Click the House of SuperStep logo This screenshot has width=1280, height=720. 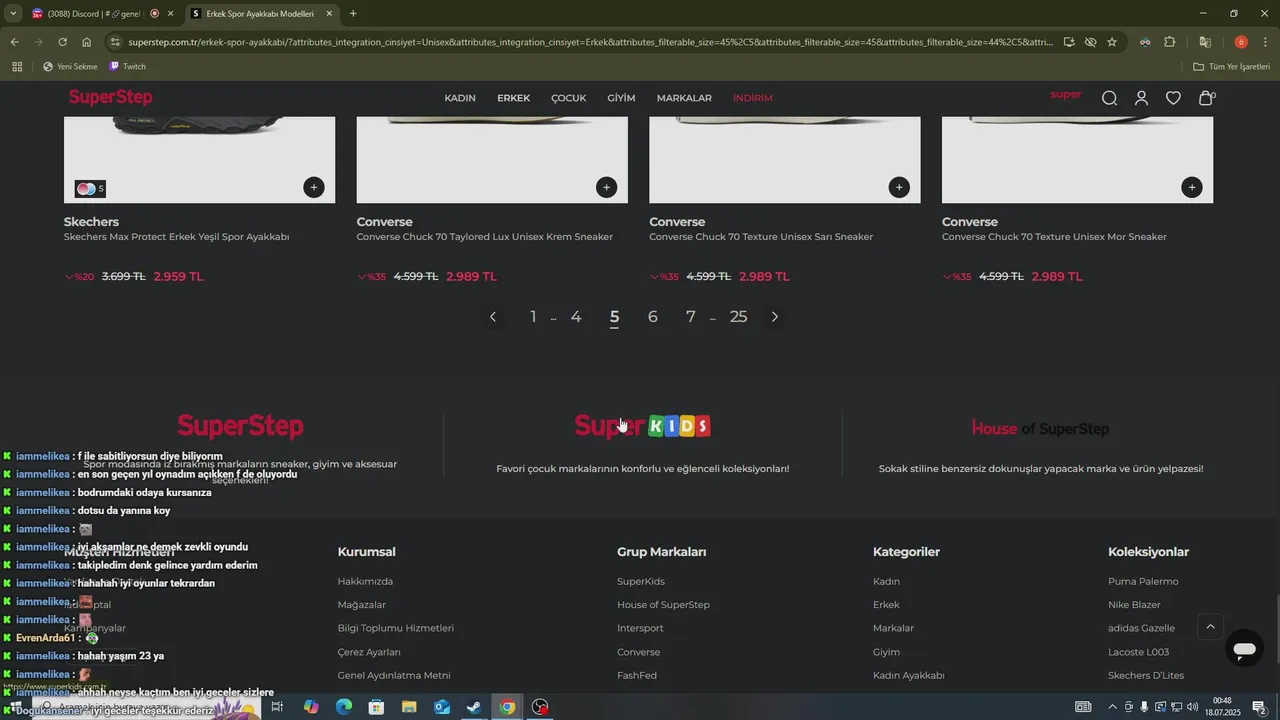pyautogui.click(x=1041, y=428)
